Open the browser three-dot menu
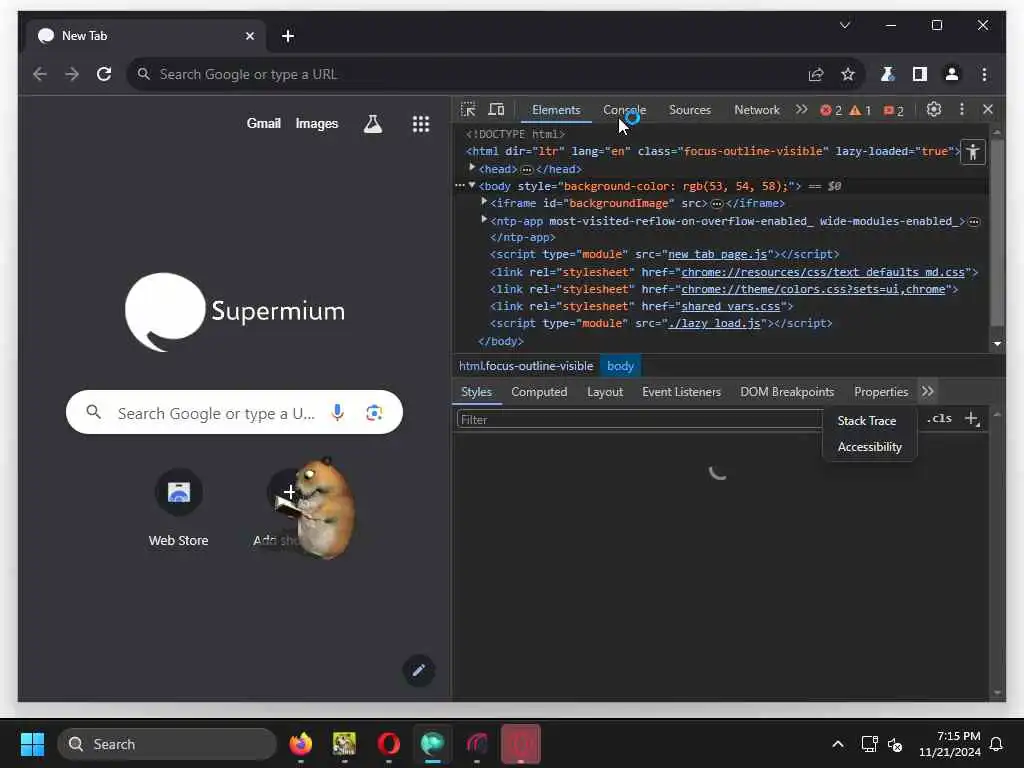 pyautogui.click(x=984, y=74)
